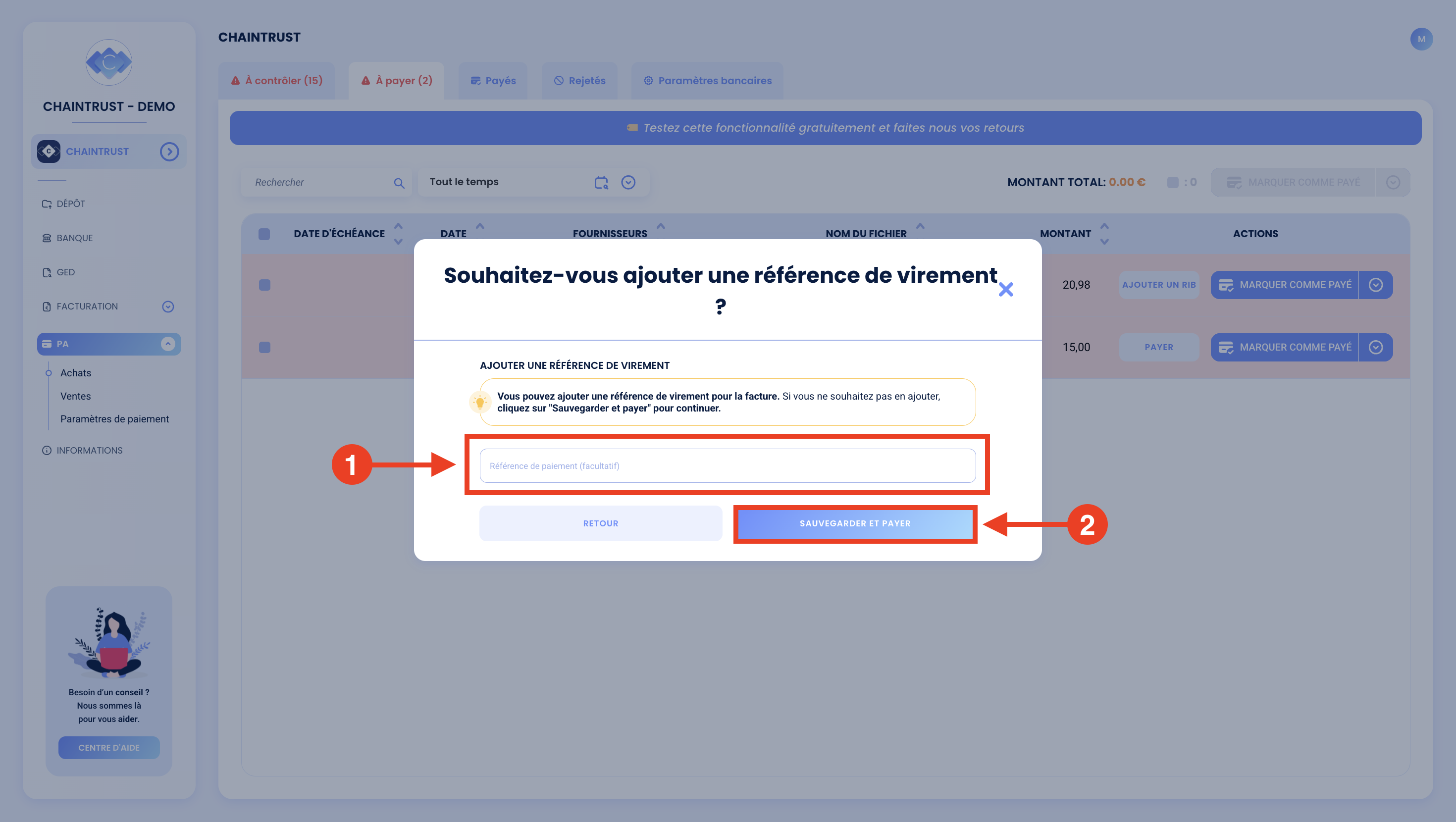Click the test feature feedback banner
Screen dimensions: 1456x822
(x=825, y=128)
